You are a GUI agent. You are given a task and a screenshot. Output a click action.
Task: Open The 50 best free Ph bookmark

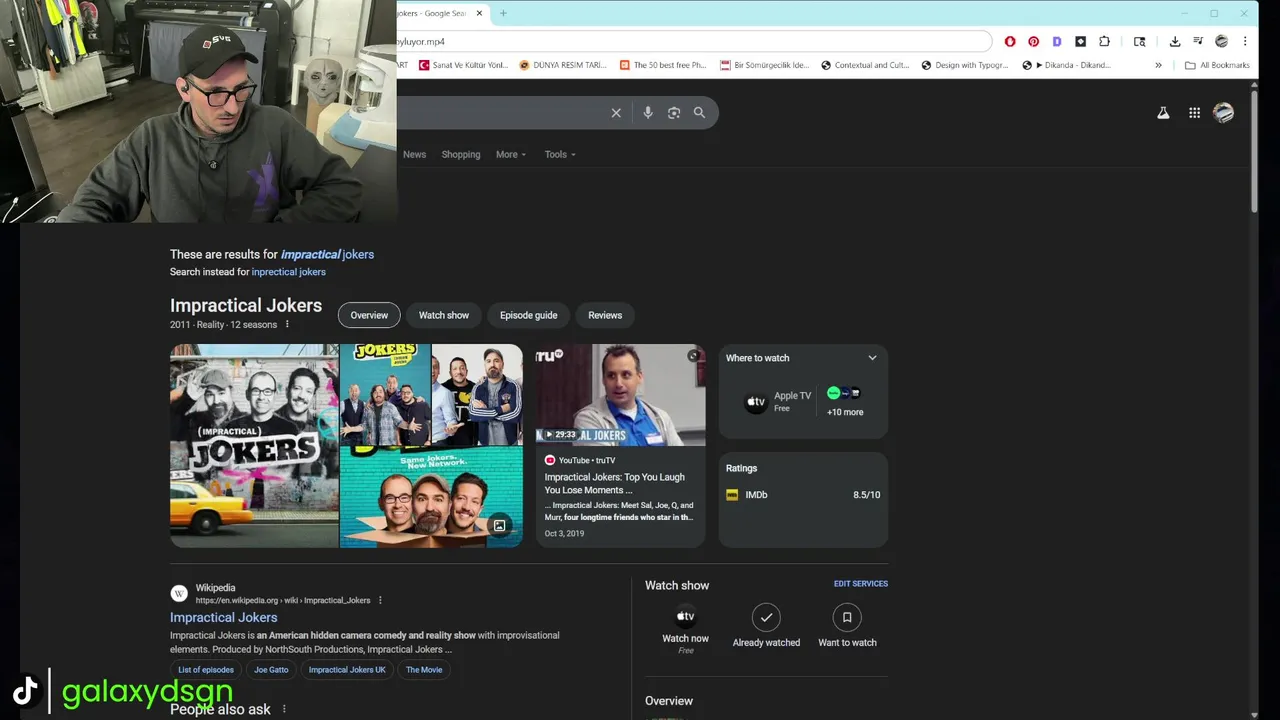point(663,65)
